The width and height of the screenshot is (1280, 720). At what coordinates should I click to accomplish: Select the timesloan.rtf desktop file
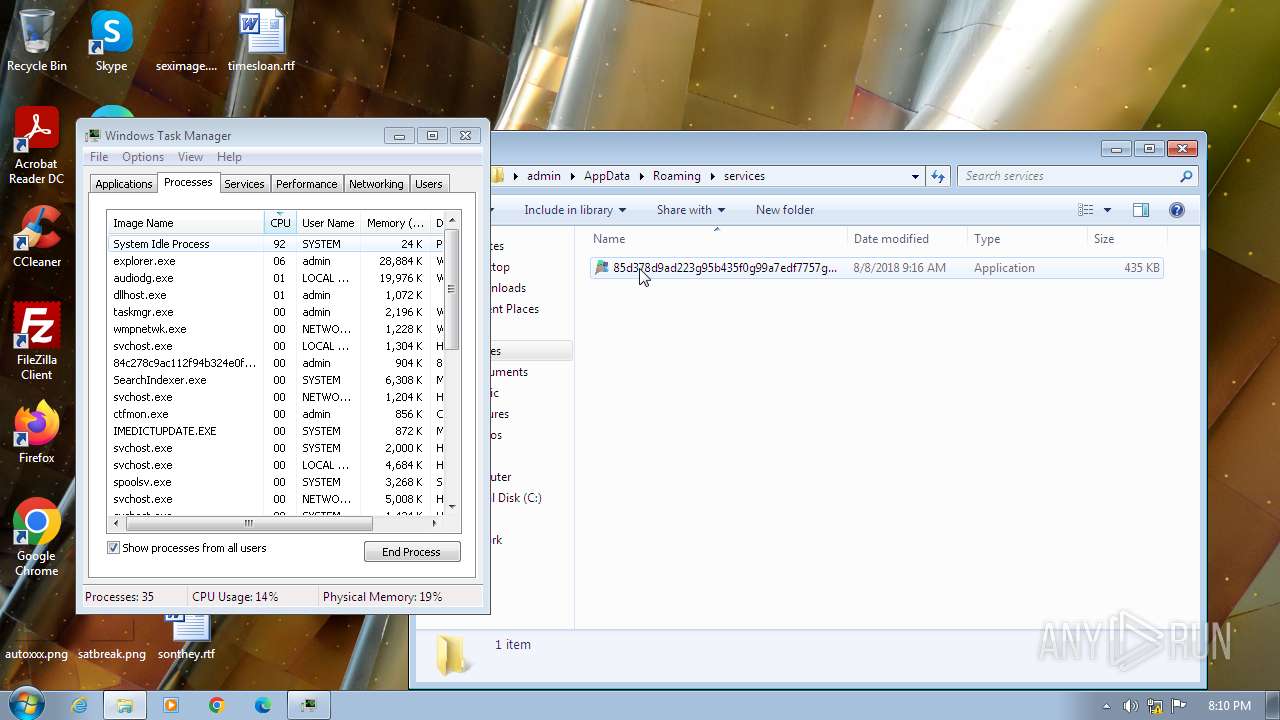point(261,42)
